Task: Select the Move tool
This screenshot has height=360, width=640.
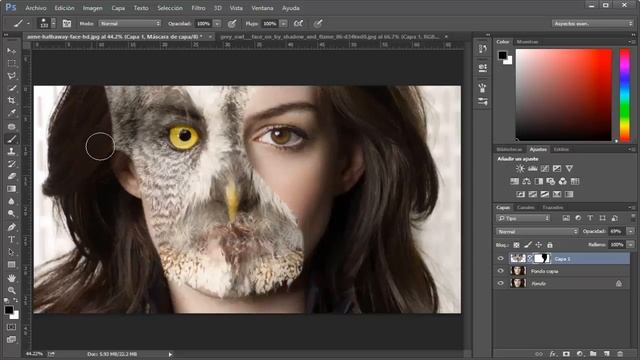Action: pos(11,51)
